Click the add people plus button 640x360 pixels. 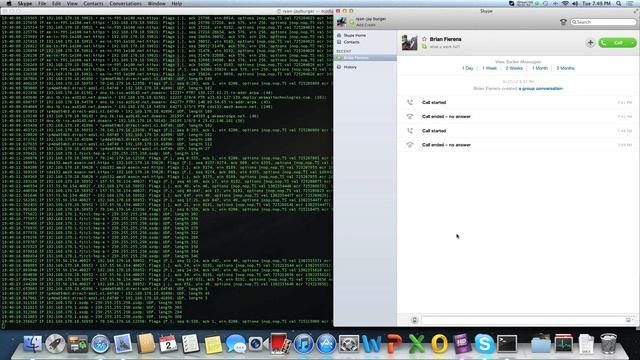pos(590,42)
